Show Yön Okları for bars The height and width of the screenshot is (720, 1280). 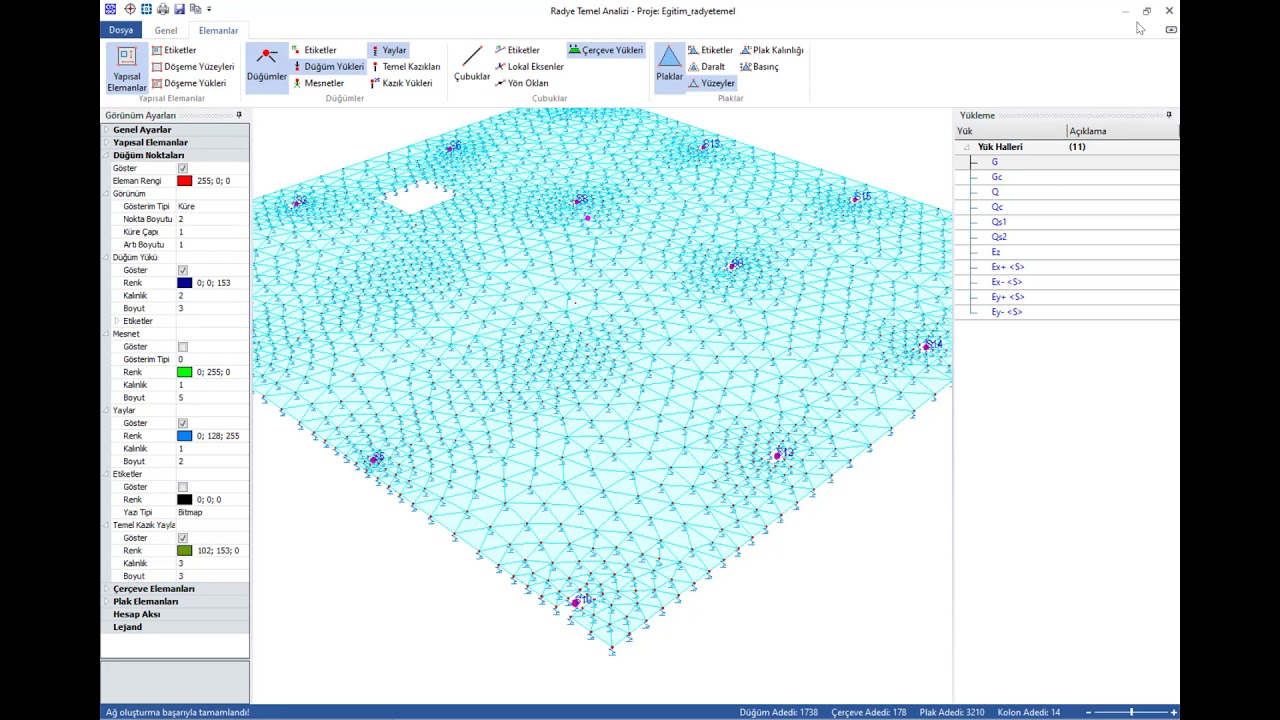[522, 83]
